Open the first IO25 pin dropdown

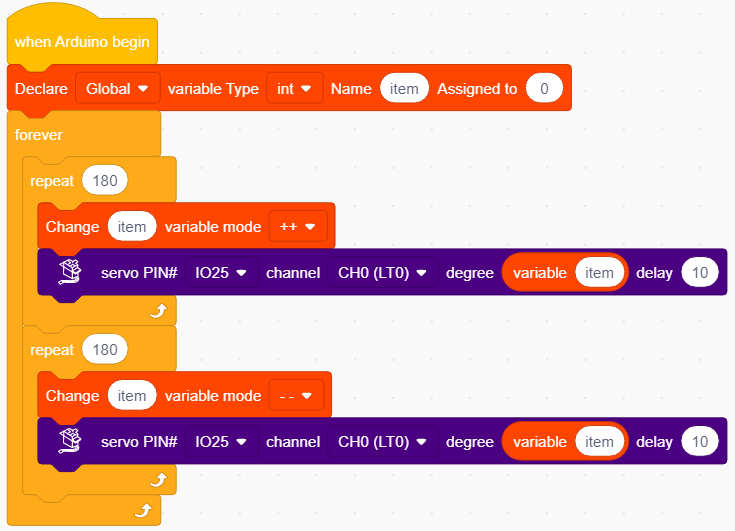tap(221, 272)
